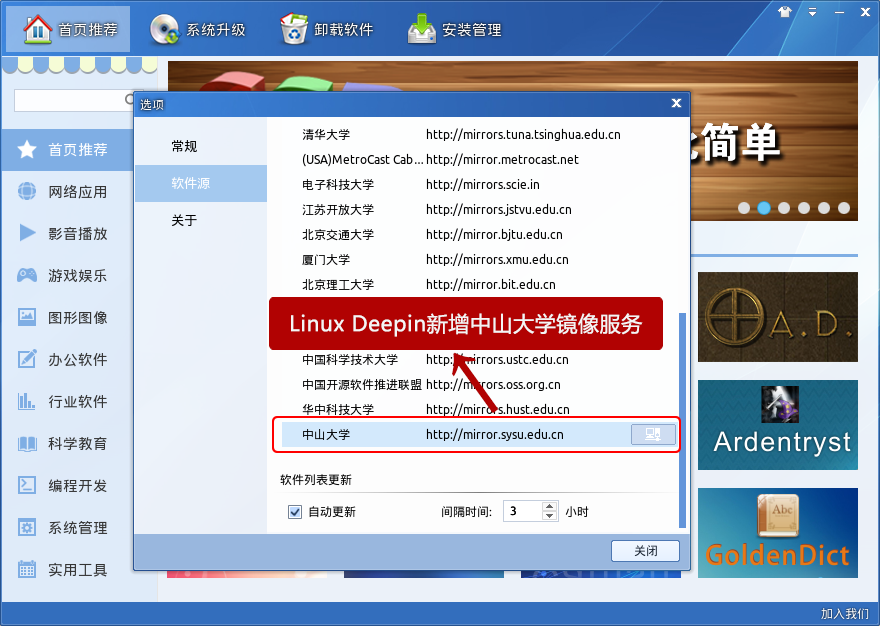The height and width of the screenshot is (626, 880).
Task: Click the 加入我们 join us link
Action: click(x=845, y=614)
